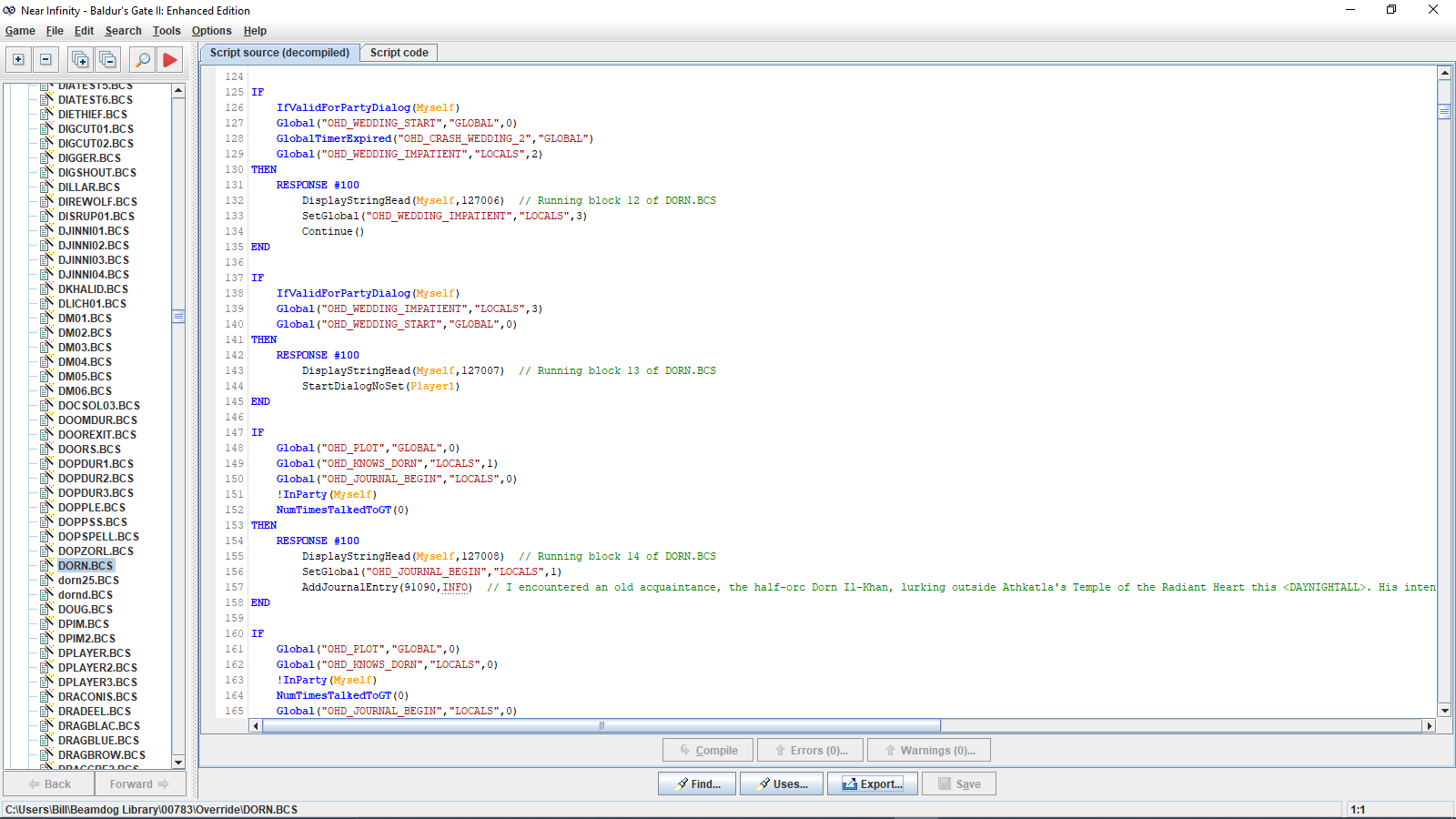Open the Errors (0) button
The width and height of the screenshot is (1456, 819).
tap(810, 751)
